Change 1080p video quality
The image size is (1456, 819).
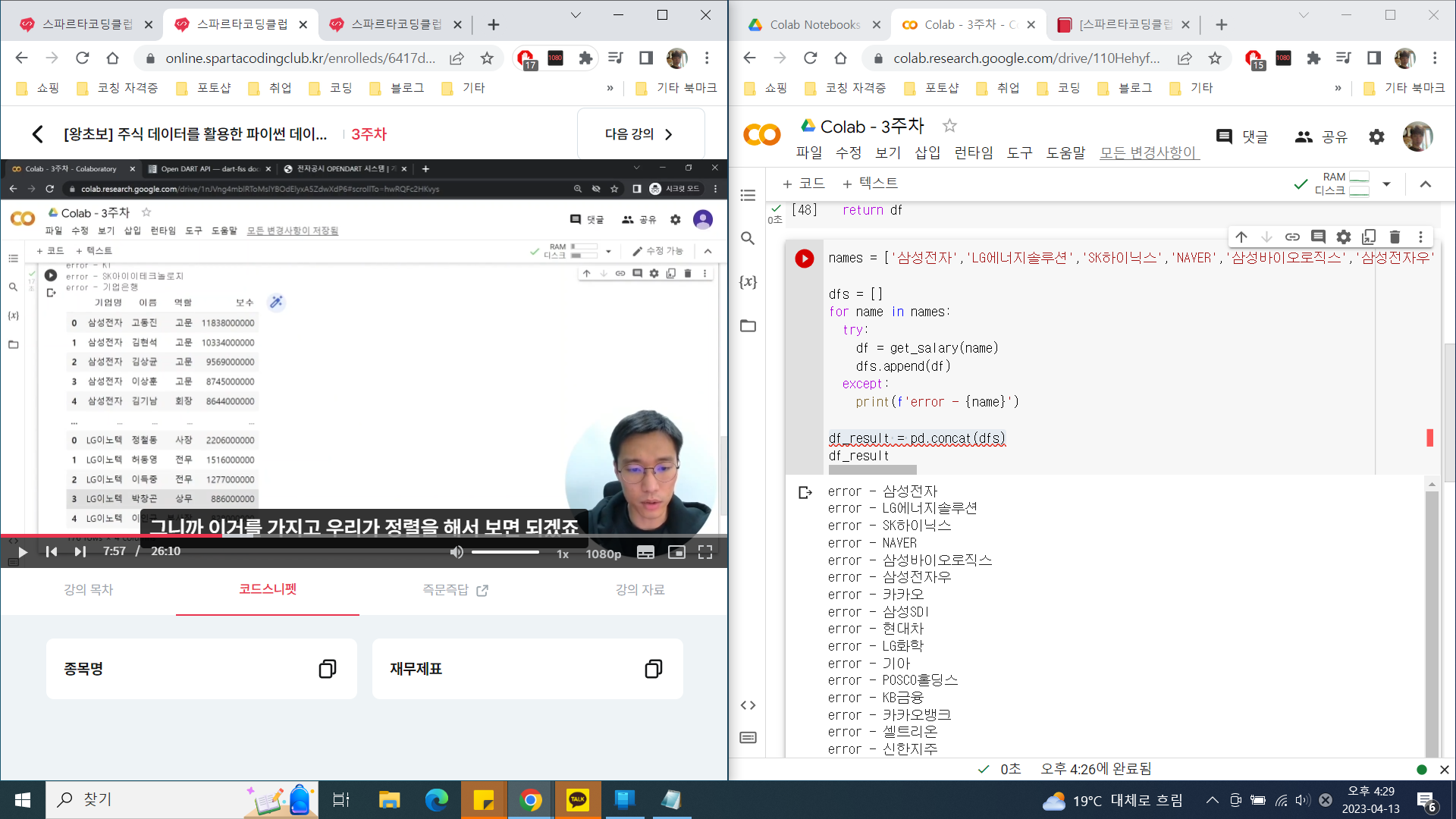point(604,554)
